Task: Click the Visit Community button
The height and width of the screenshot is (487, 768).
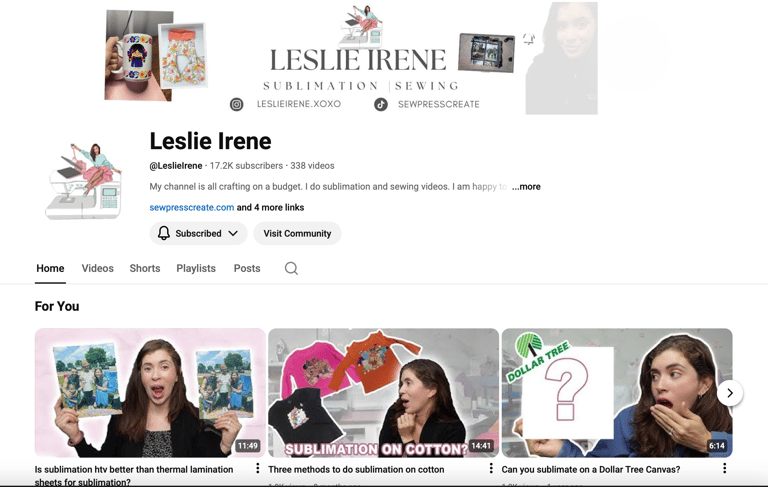Action: [297, 233]
